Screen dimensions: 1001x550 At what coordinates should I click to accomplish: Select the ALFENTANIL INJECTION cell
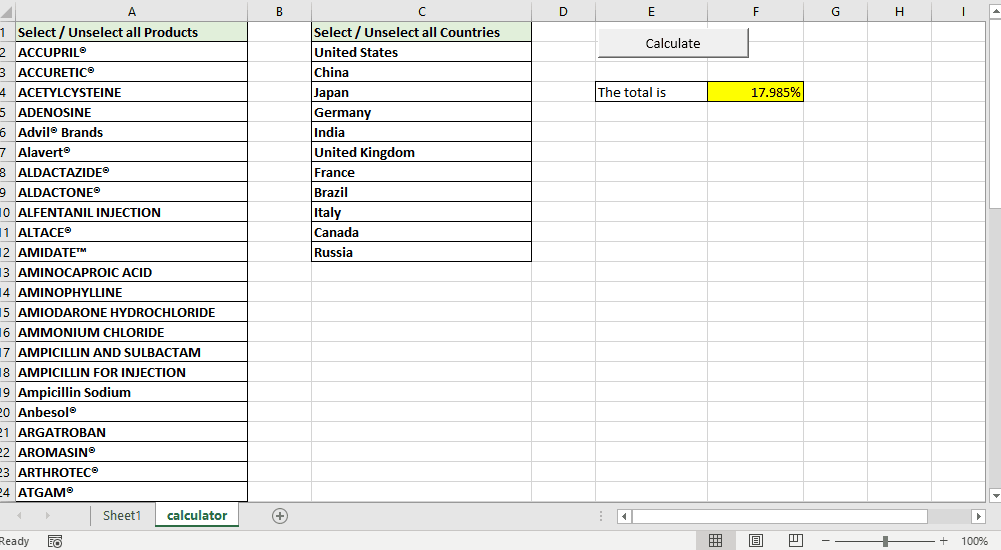pyautogui.click(x=132, y=212)
